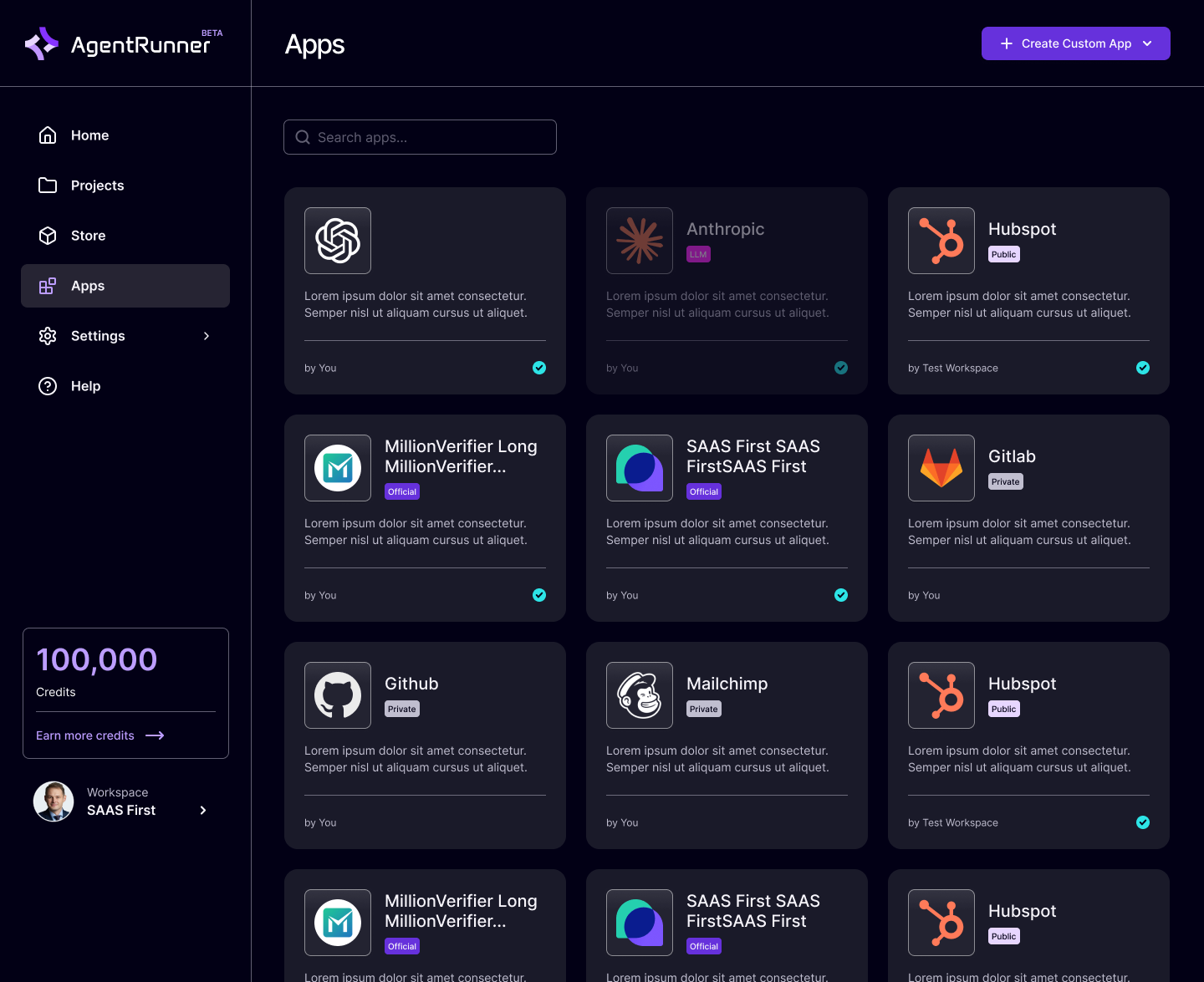The height and width of the screenshot is (982, 1204).
Task: Open the SAAS First workspace switcher chevron
Action: (x=202, y=810)
